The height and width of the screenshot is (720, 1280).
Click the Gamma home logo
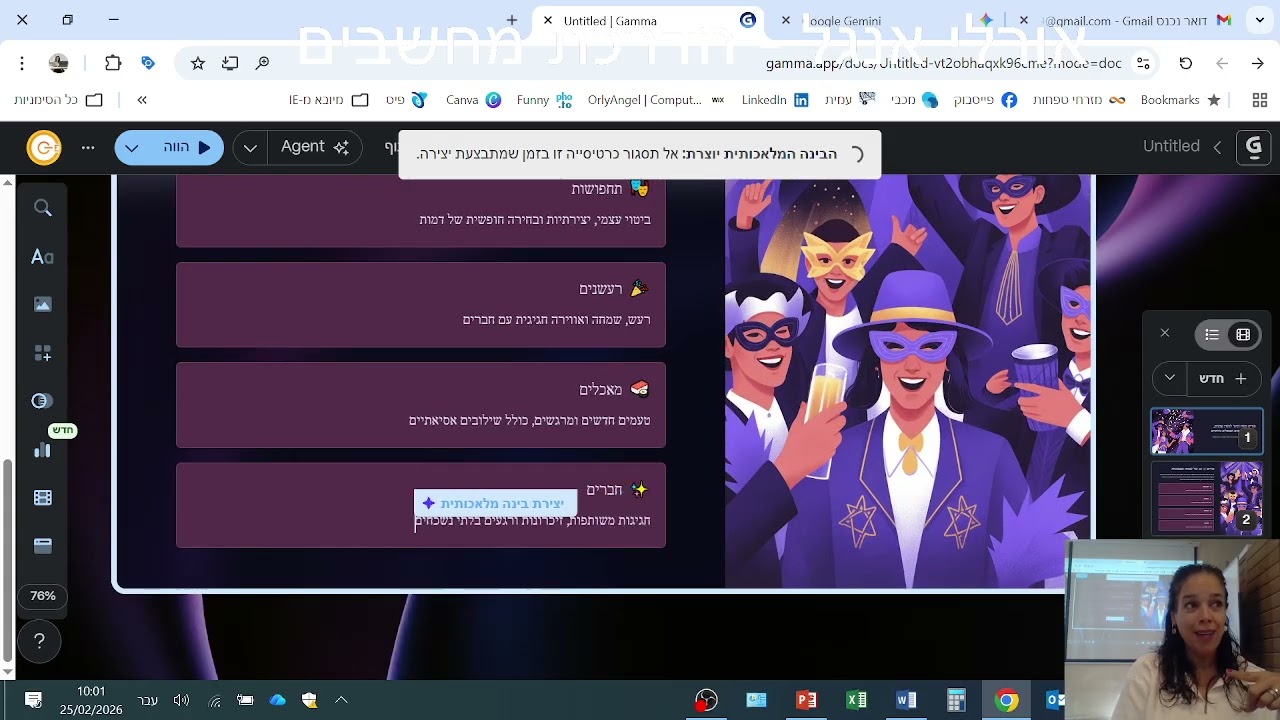(1253, 147)
